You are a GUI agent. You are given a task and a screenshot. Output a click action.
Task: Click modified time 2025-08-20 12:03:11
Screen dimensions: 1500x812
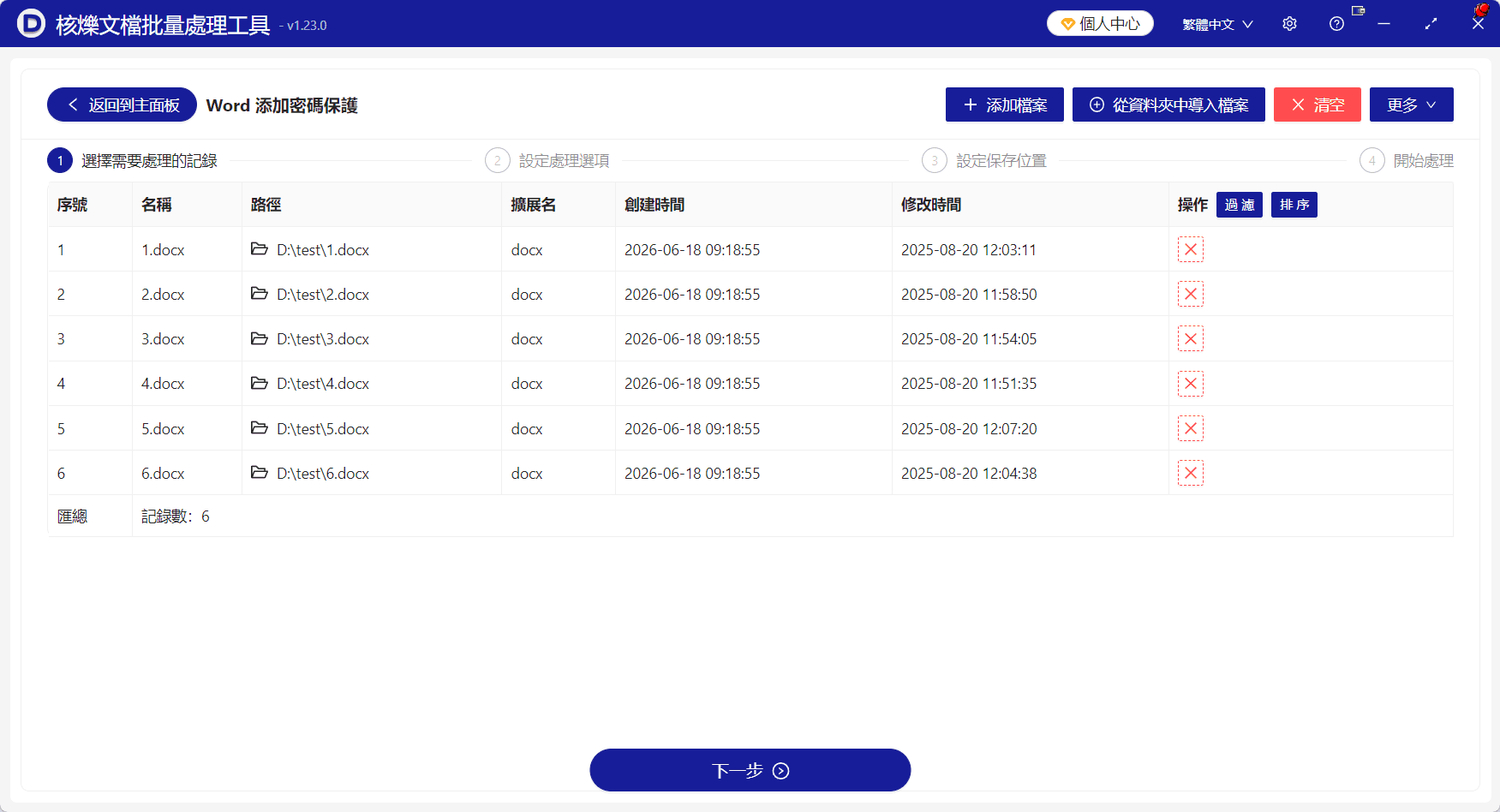(969, 249)
